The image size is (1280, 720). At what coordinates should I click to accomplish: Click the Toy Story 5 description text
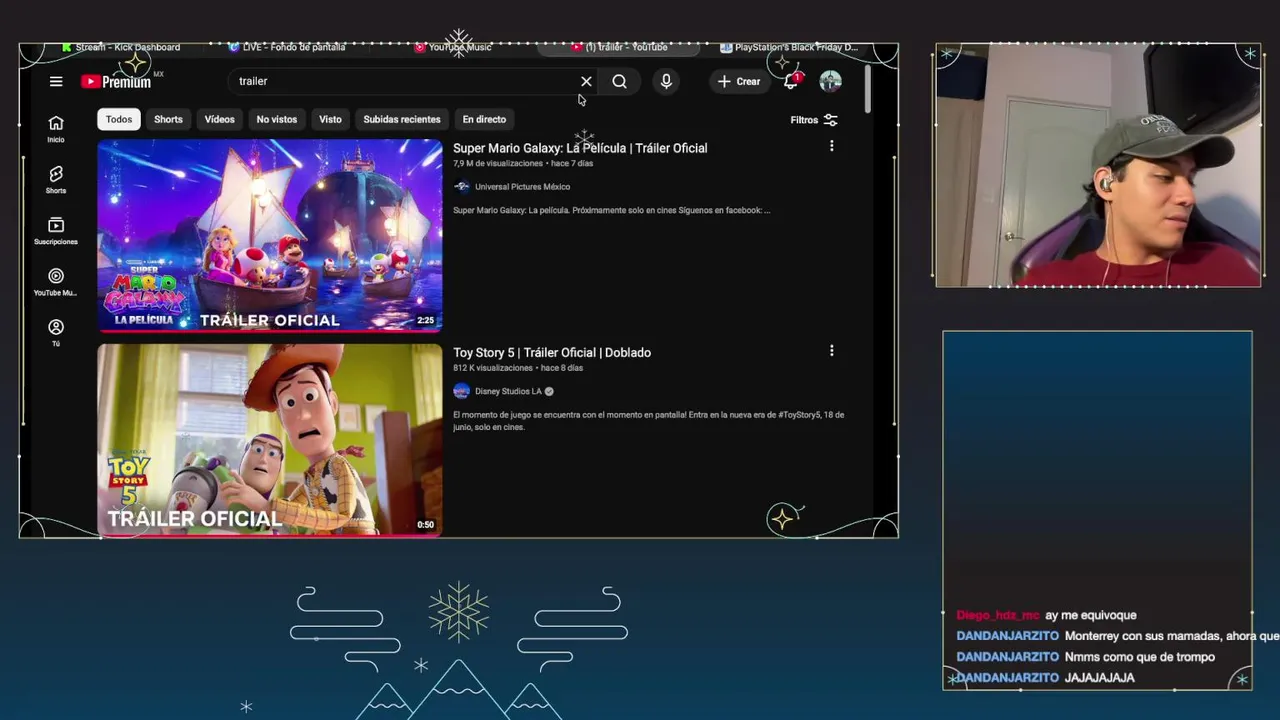(x=648, y=421)
